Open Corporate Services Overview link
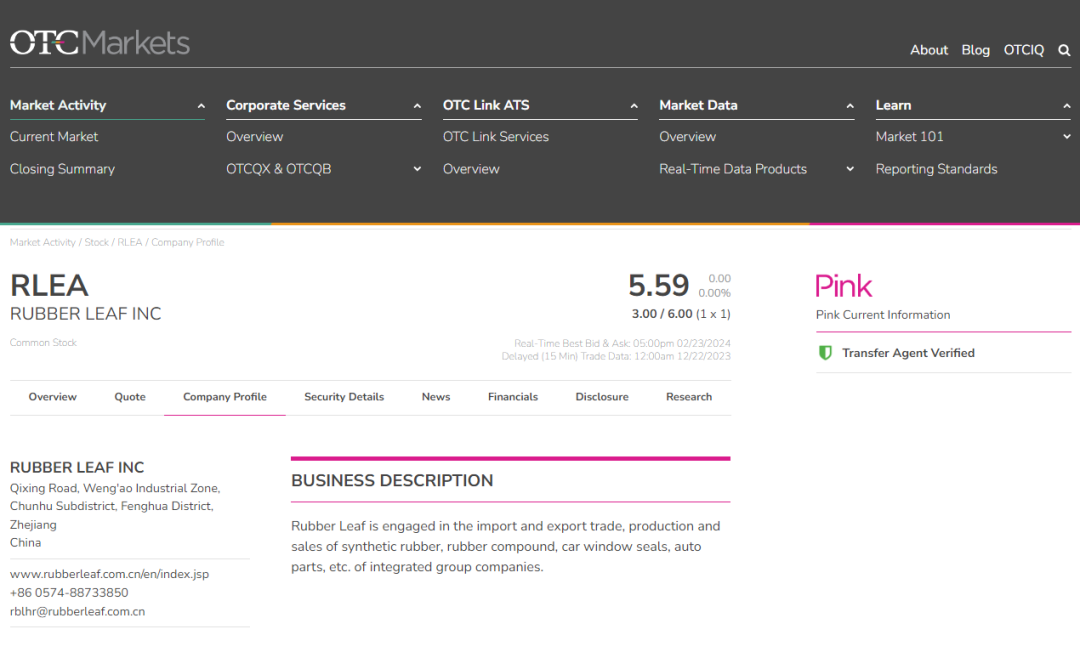The image size is (1080, 669). [x=254, y=136]
